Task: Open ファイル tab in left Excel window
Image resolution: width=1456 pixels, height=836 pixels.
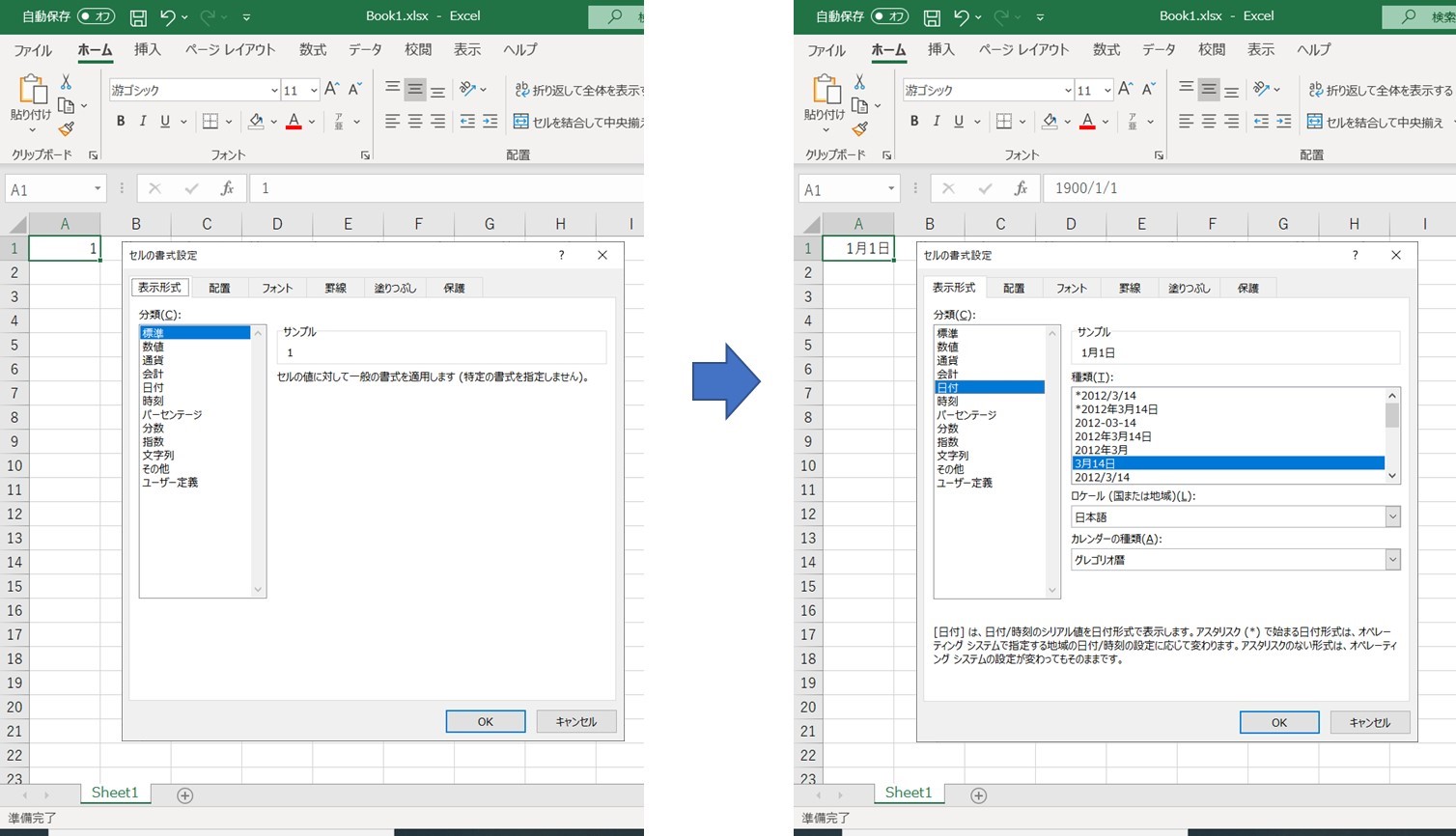Action: click(x=33, y=50)
